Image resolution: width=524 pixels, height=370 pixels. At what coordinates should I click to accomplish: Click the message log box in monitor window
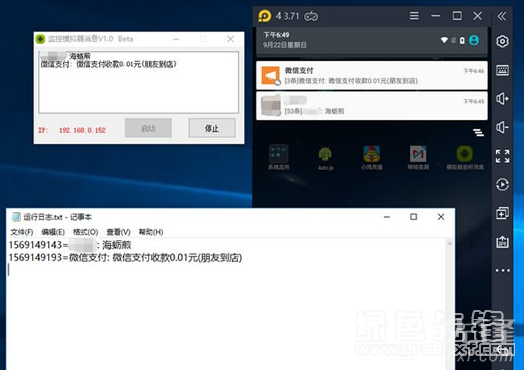click(x=139, y=82)
